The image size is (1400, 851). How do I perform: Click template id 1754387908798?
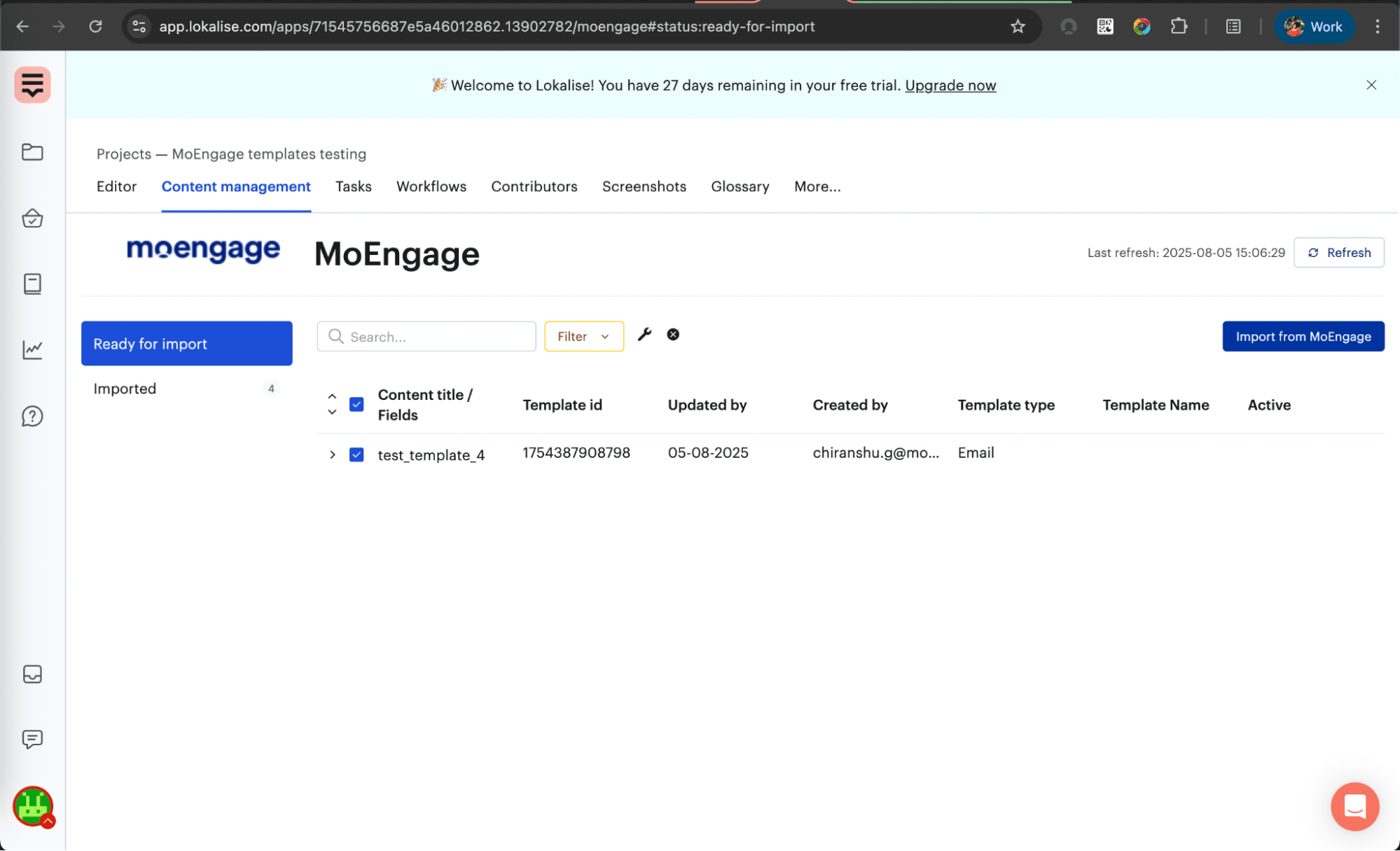(x=576, y=452)
